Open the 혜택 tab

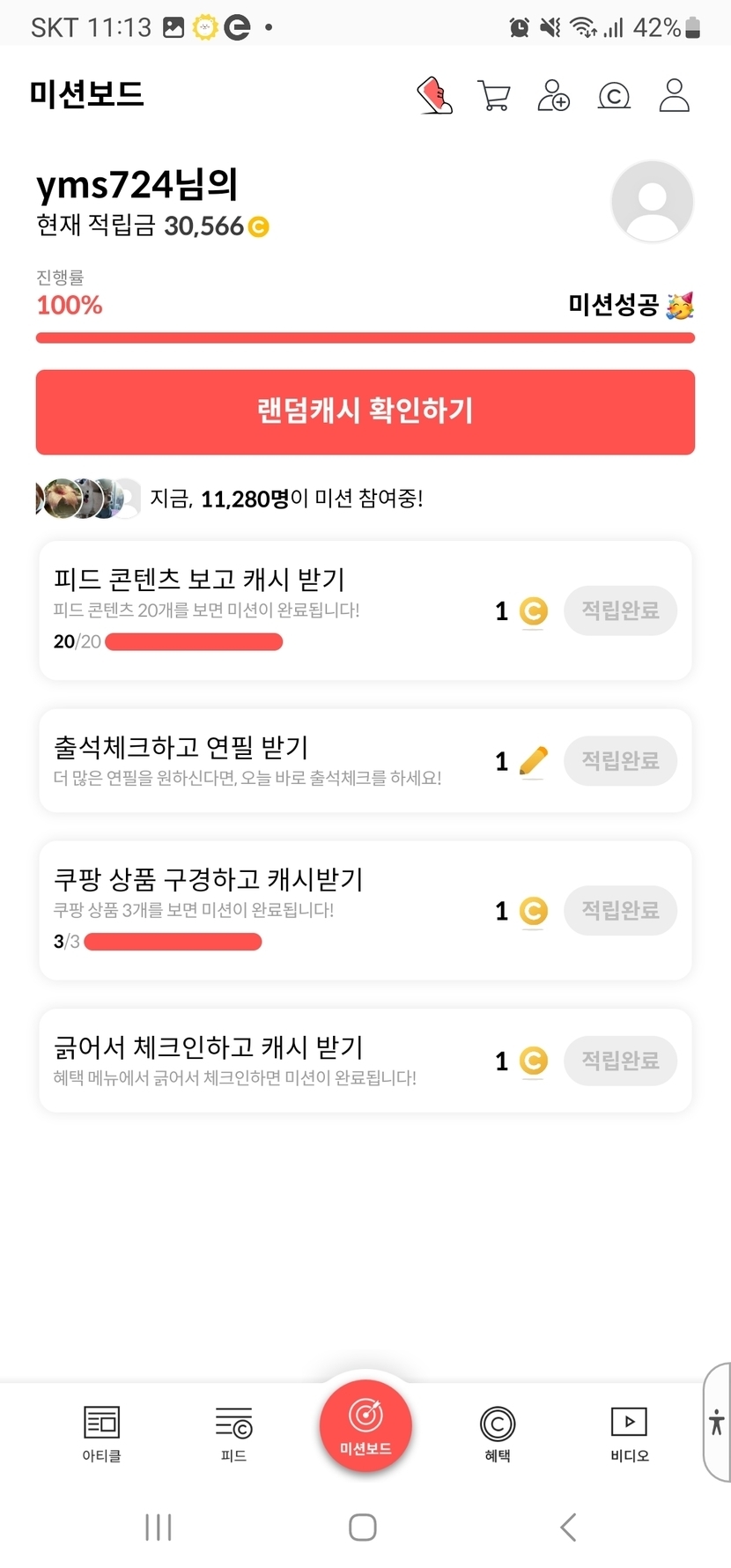tap(498, 1433)
